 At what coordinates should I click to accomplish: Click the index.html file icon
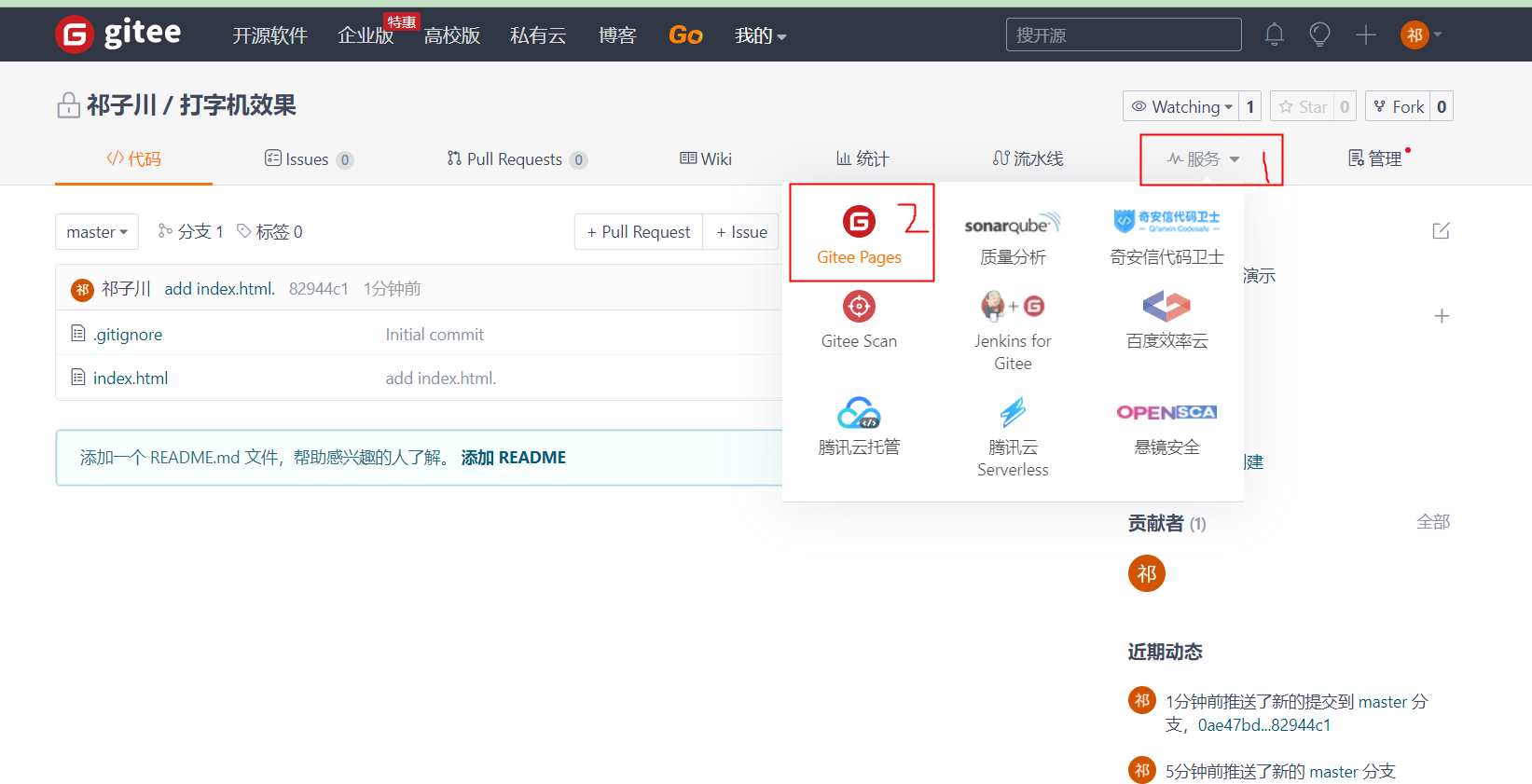pos(78,377)
